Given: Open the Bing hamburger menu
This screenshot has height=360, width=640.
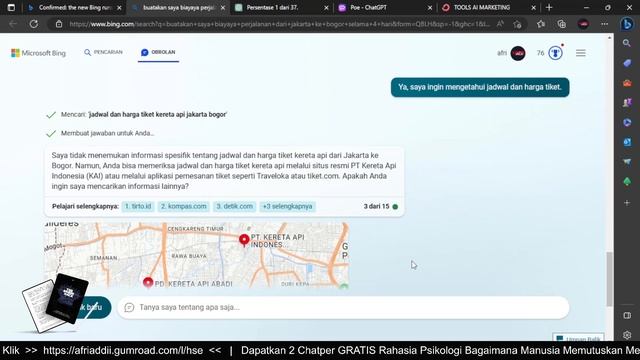Looking at the screenshot, I should click(x=581, y=53).
